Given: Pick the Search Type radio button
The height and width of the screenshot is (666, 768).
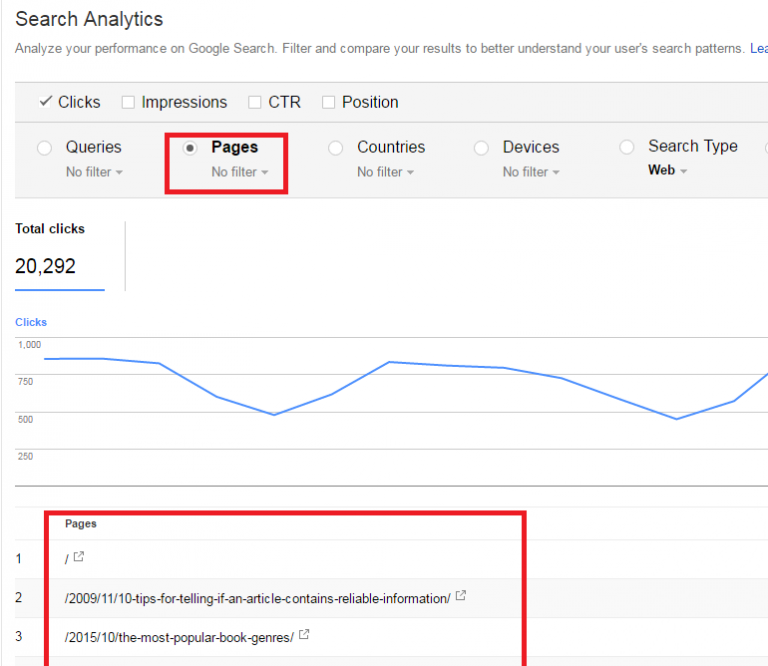Looking at the screenshot, I should [x=627, y=147].
